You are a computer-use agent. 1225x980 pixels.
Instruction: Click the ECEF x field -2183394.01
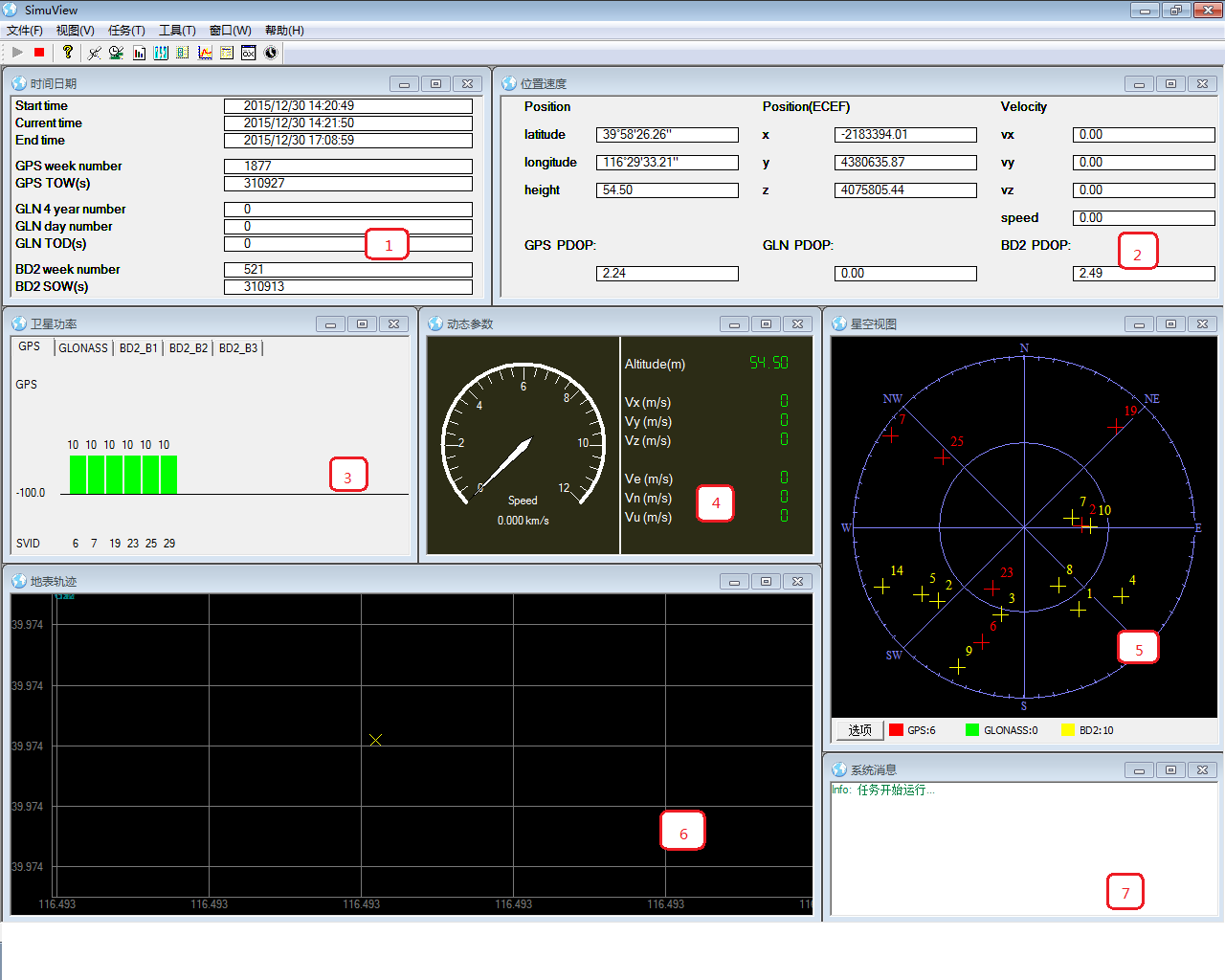pyautogui.click(x=905, y=135)
